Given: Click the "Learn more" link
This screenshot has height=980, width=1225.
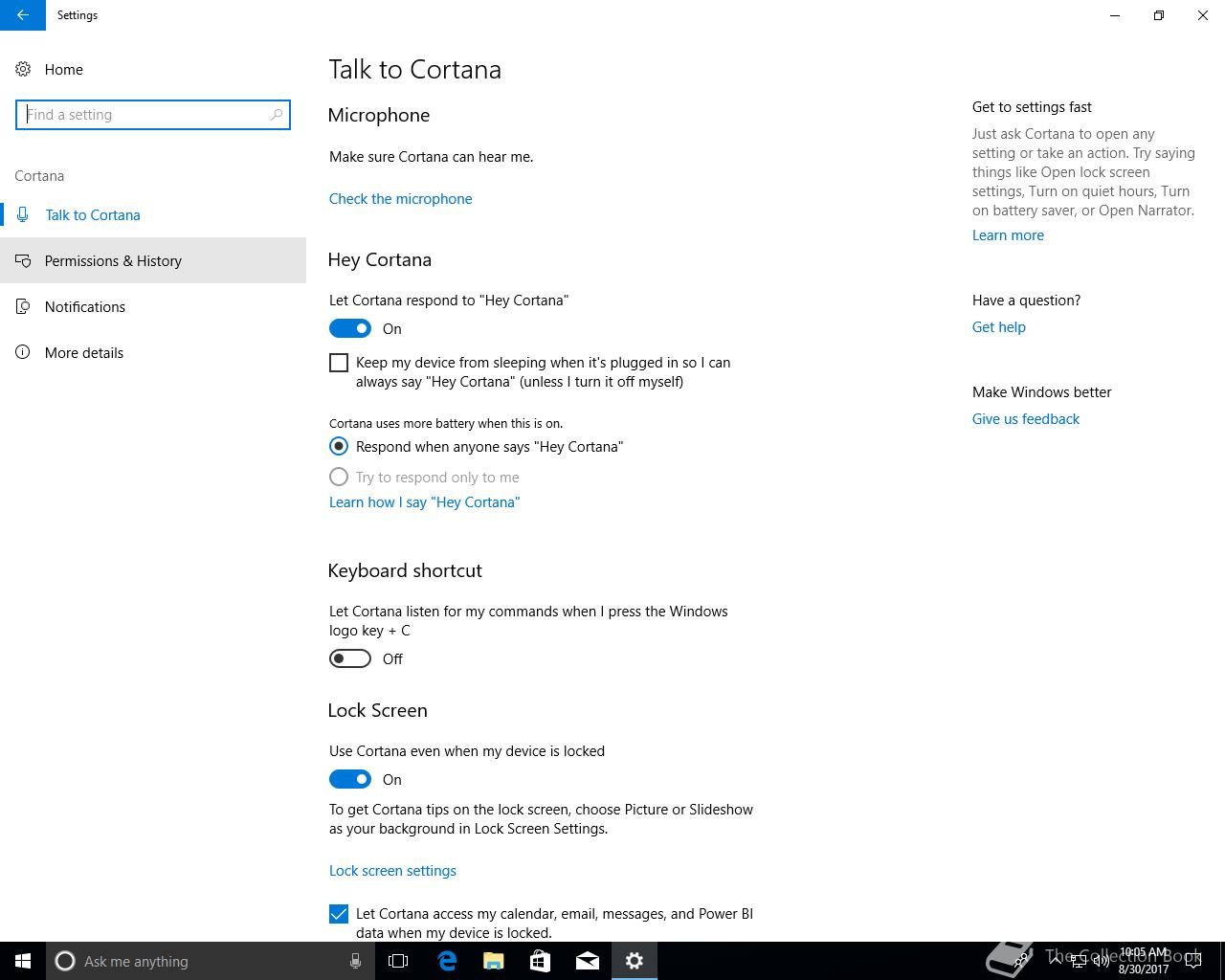Looking at the screenshot, I should (1008, 235).
